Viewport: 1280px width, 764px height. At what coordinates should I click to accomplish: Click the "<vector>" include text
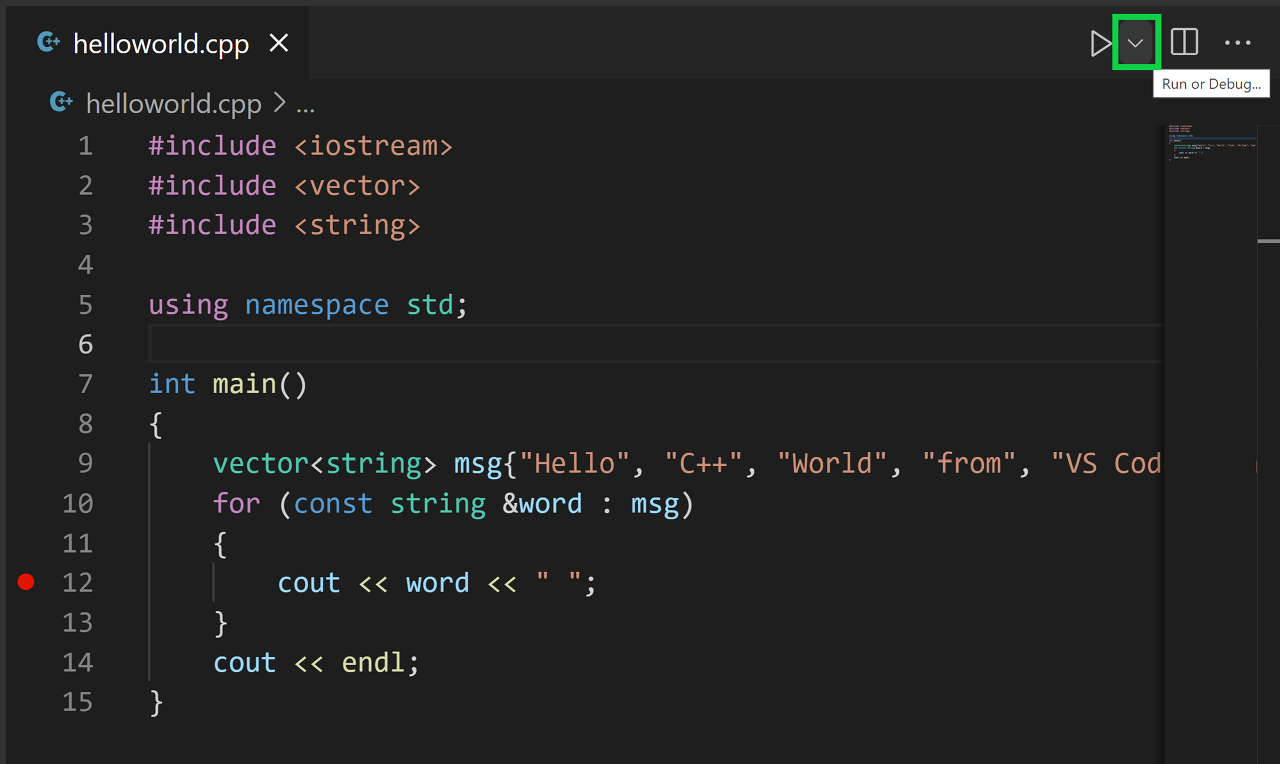(x=357, y=186)
